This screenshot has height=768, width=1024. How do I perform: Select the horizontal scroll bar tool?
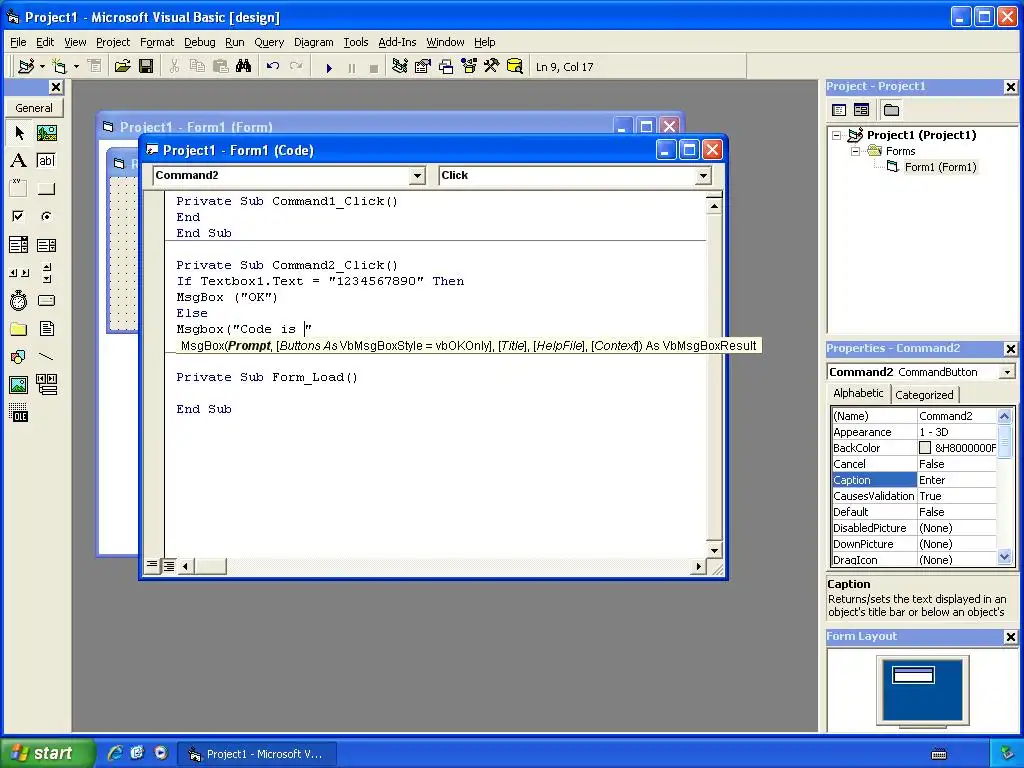pos(19,273)
